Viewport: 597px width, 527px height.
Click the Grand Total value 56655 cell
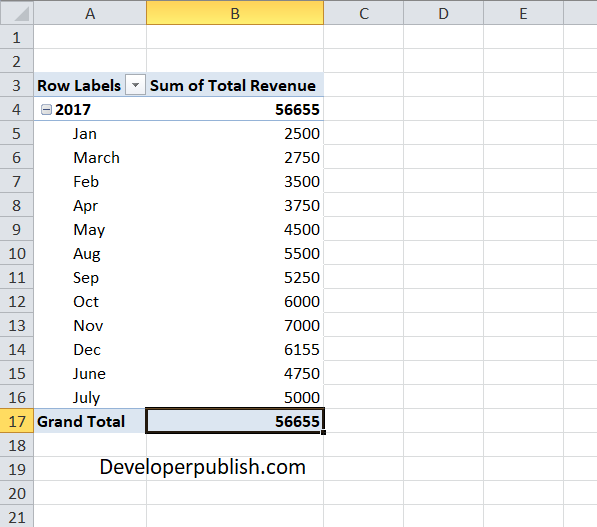click(x=235, y=421)
